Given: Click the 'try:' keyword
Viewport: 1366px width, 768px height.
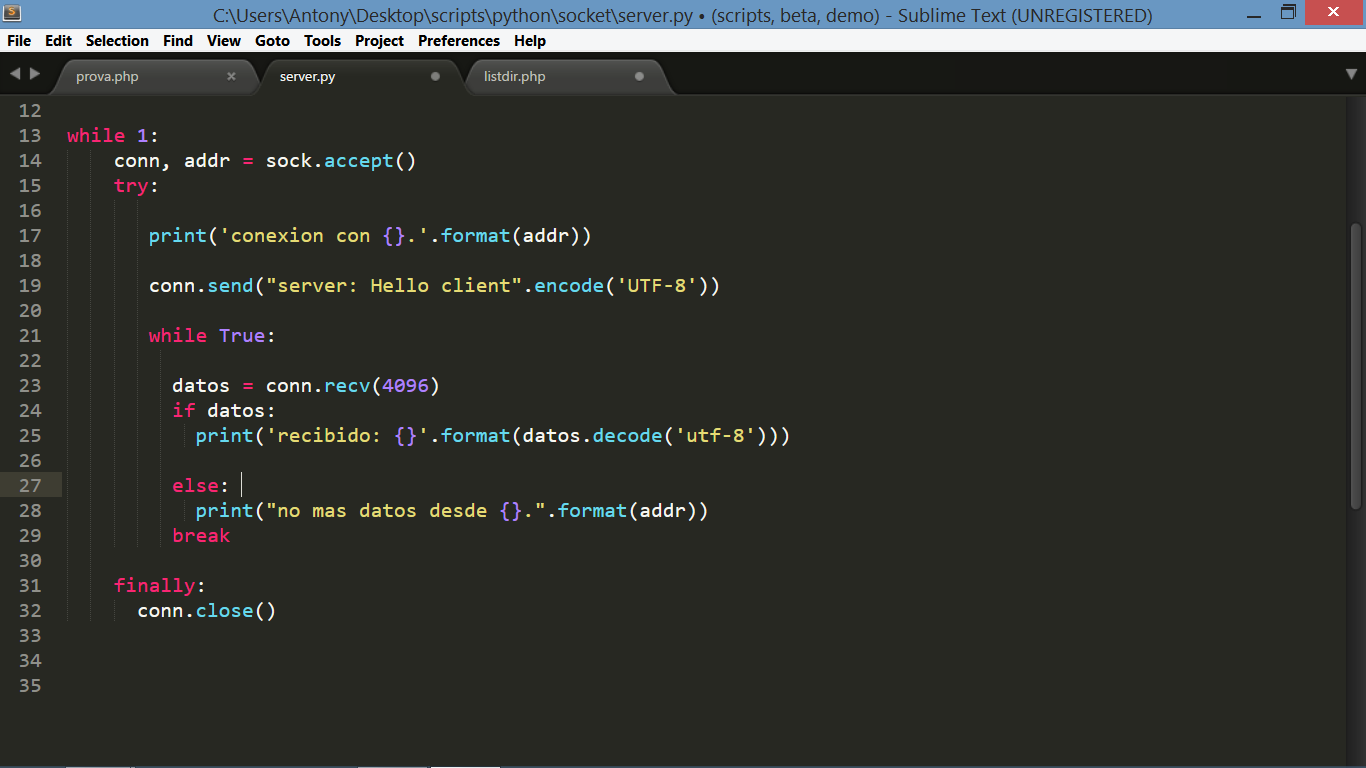Looking at the screenshot, I should pyautogui.click(x=137, y=186).
